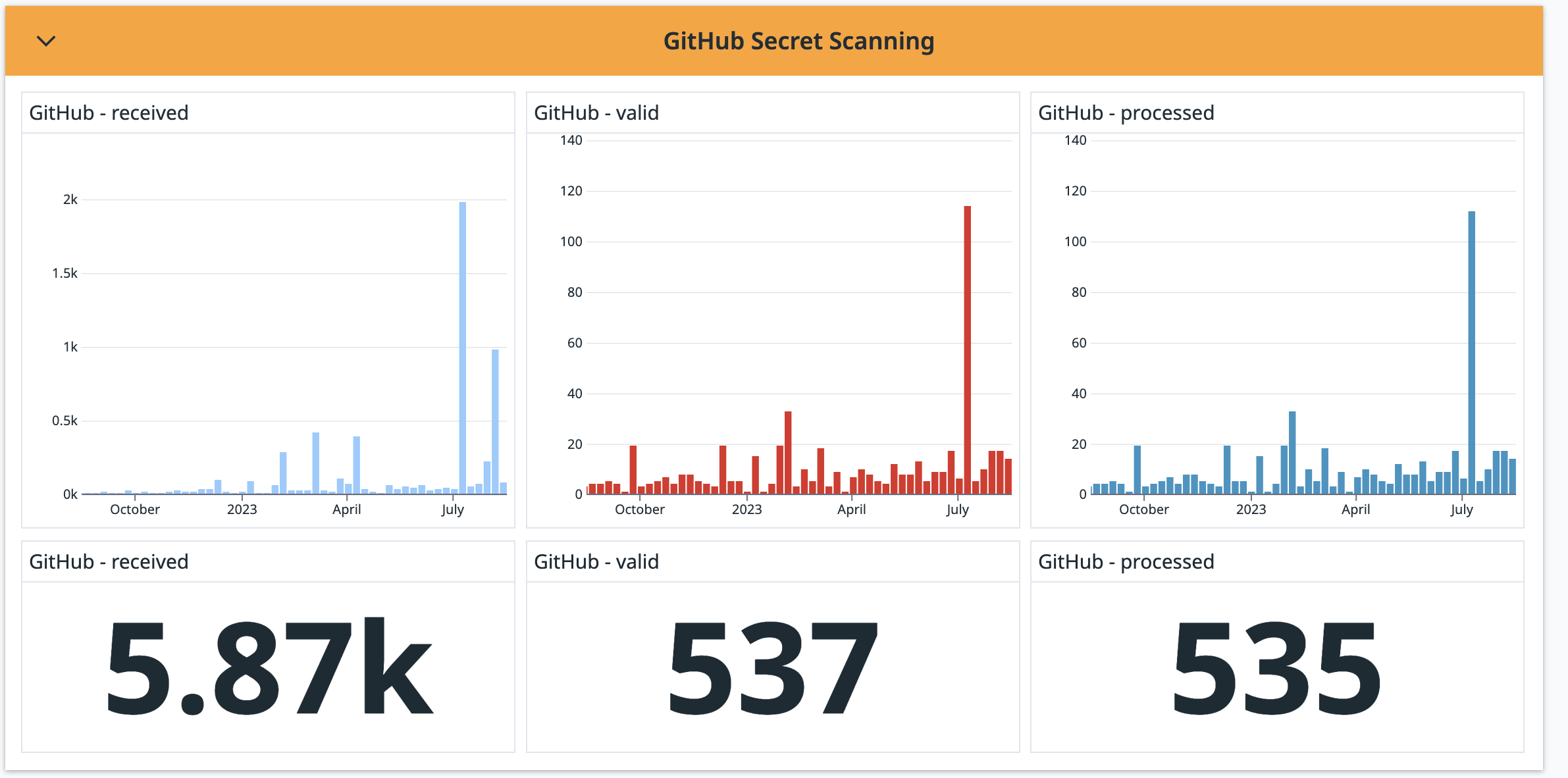Click the second tallest received chart bar
The image size is (1568, 778).
[x=495, y=421]
